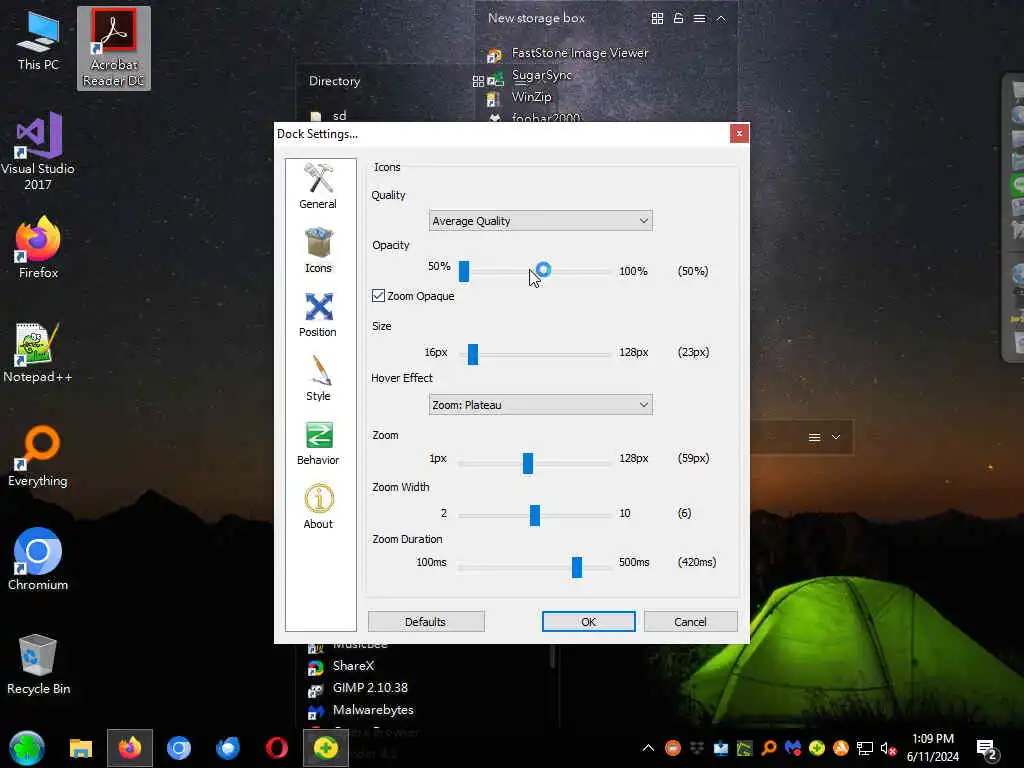This screenshot has height=768, width=1024.
Task: Click the Zoom slider handle
Action: [x=528, y=463]
